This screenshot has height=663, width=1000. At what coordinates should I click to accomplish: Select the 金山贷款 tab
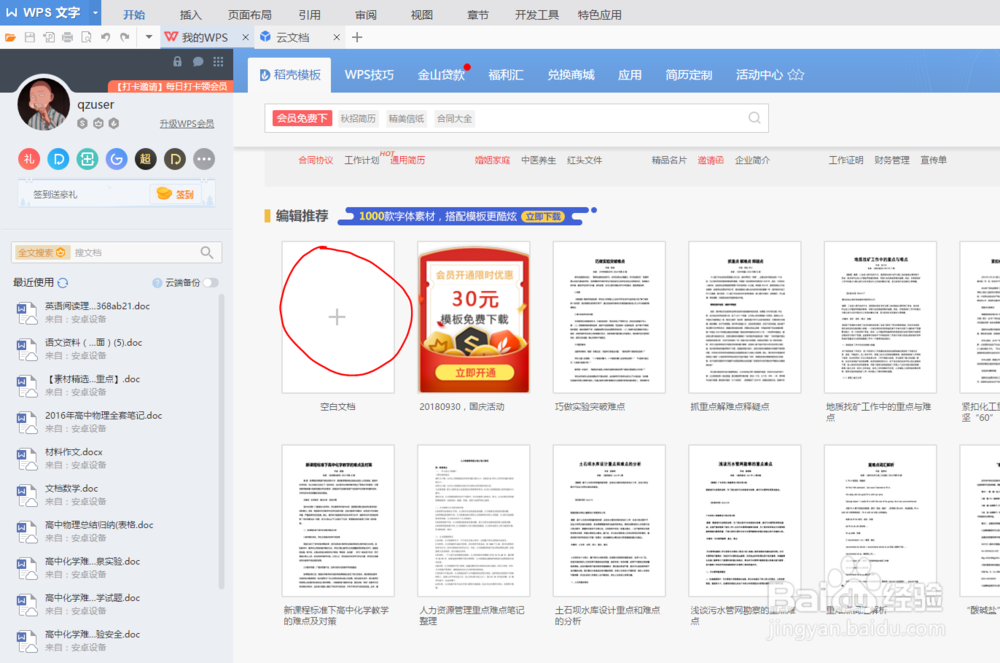click(441, 75)
